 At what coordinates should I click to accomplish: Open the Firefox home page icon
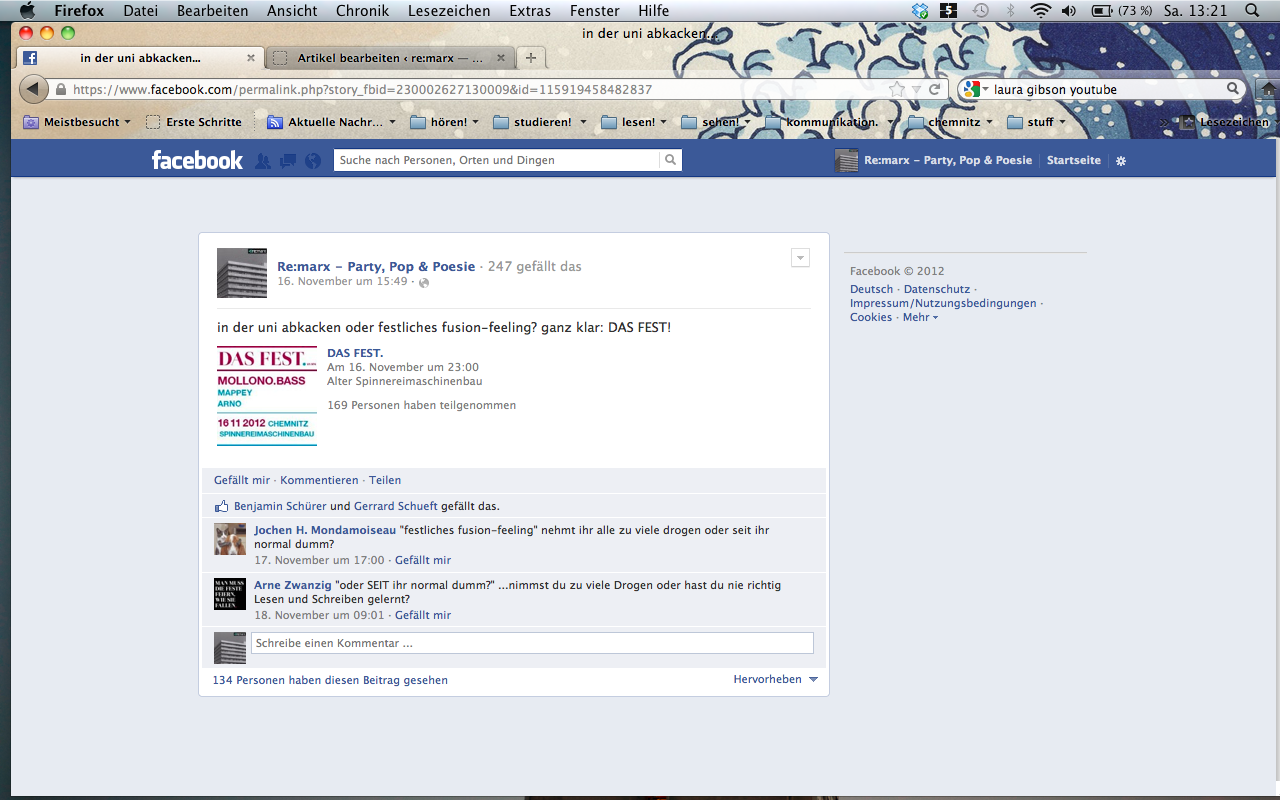point(1269,90)
